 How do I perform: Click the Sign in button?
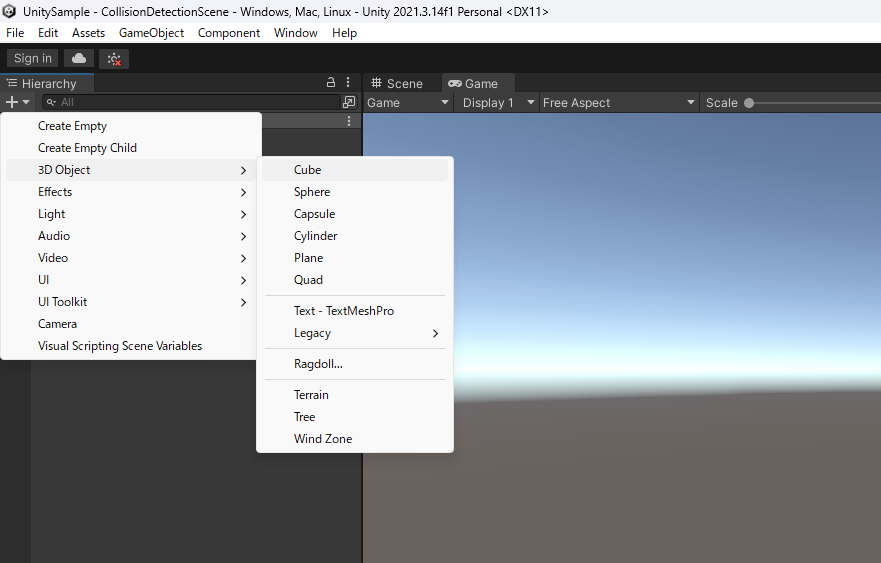[x=33, y=58]
